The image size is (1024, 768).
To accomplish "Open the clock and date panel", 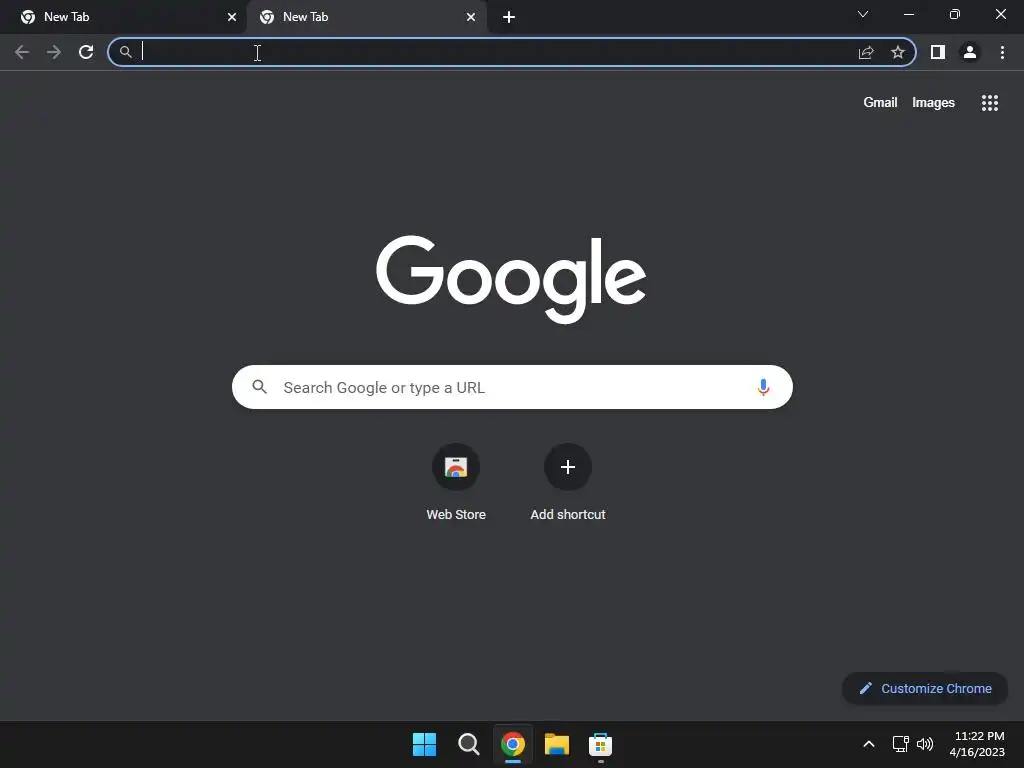I will (978, 744).
